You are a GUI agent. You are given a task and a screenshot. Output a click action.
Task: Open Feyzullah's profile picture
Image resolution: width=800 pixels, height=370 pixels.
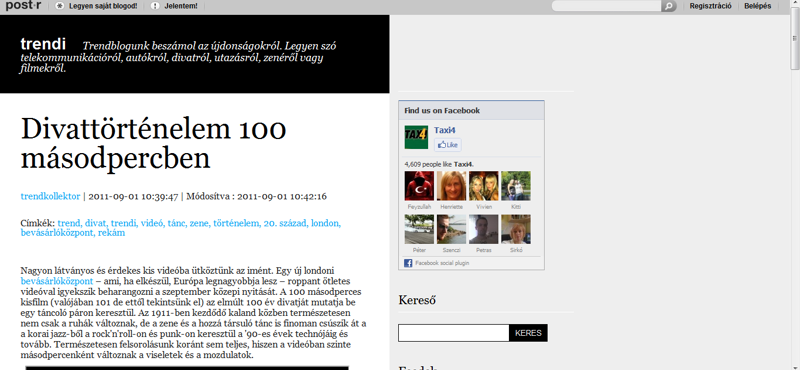(x=419, y=186)
